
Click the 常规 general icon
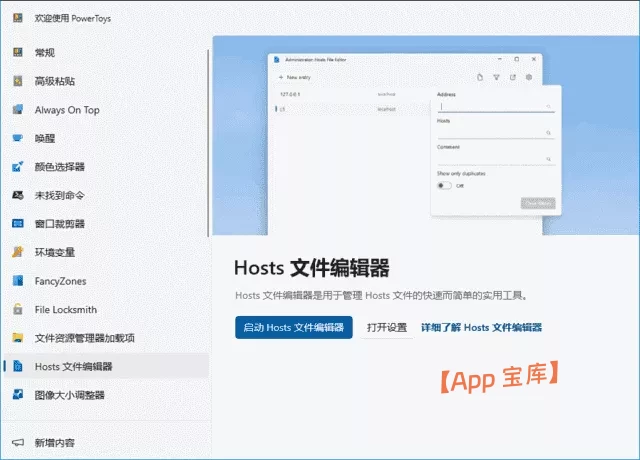coord(18,52)
